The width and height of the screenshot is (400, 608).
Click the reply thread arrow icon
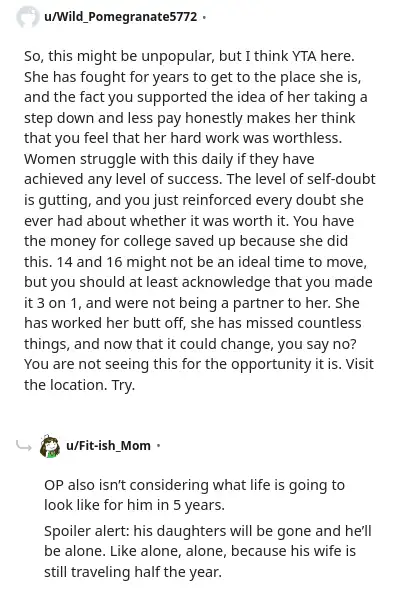tap(24, 446)
